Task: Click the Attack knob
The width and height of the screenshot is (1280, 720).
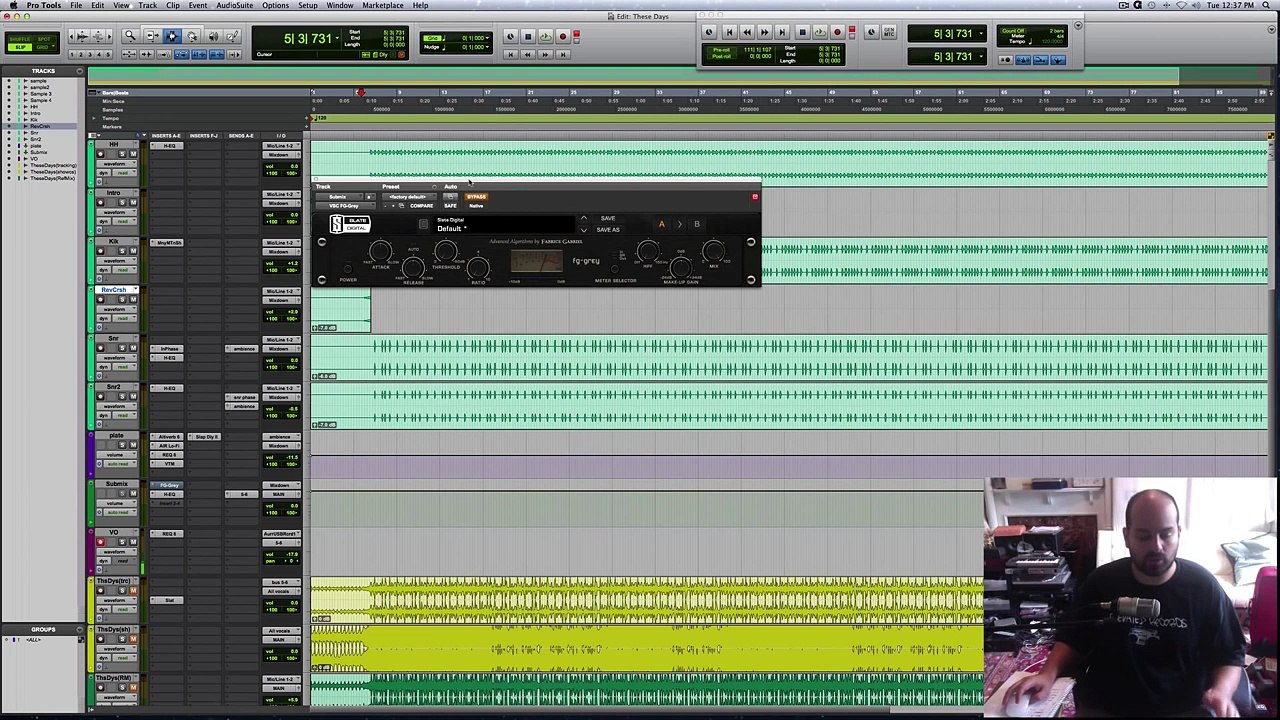Action: coord(380,250)
